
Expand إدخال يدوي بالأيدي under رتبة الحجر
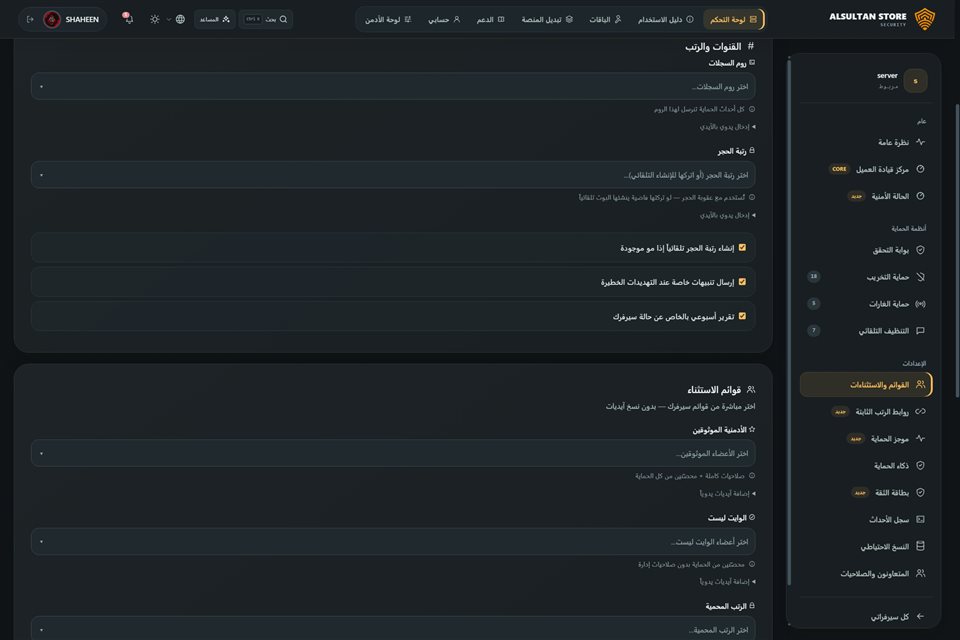pos(727,215)
